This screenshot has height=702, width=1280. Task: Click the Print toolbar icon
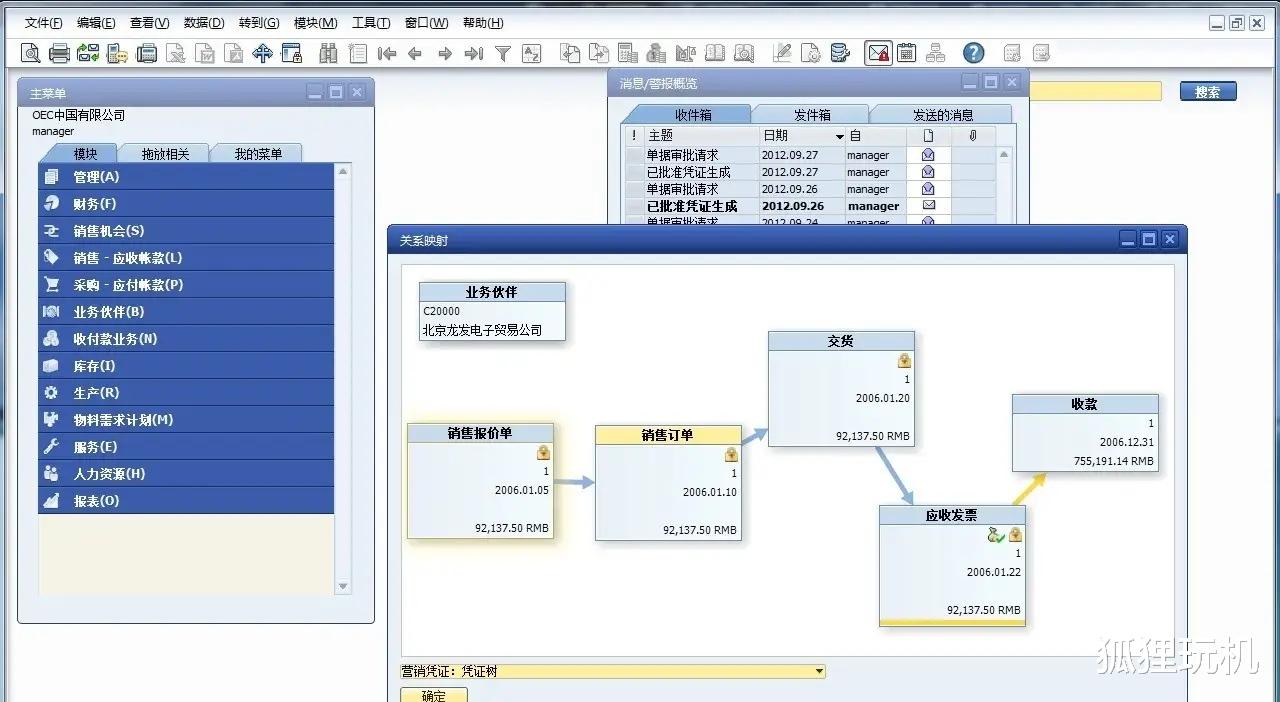(60, 53)
